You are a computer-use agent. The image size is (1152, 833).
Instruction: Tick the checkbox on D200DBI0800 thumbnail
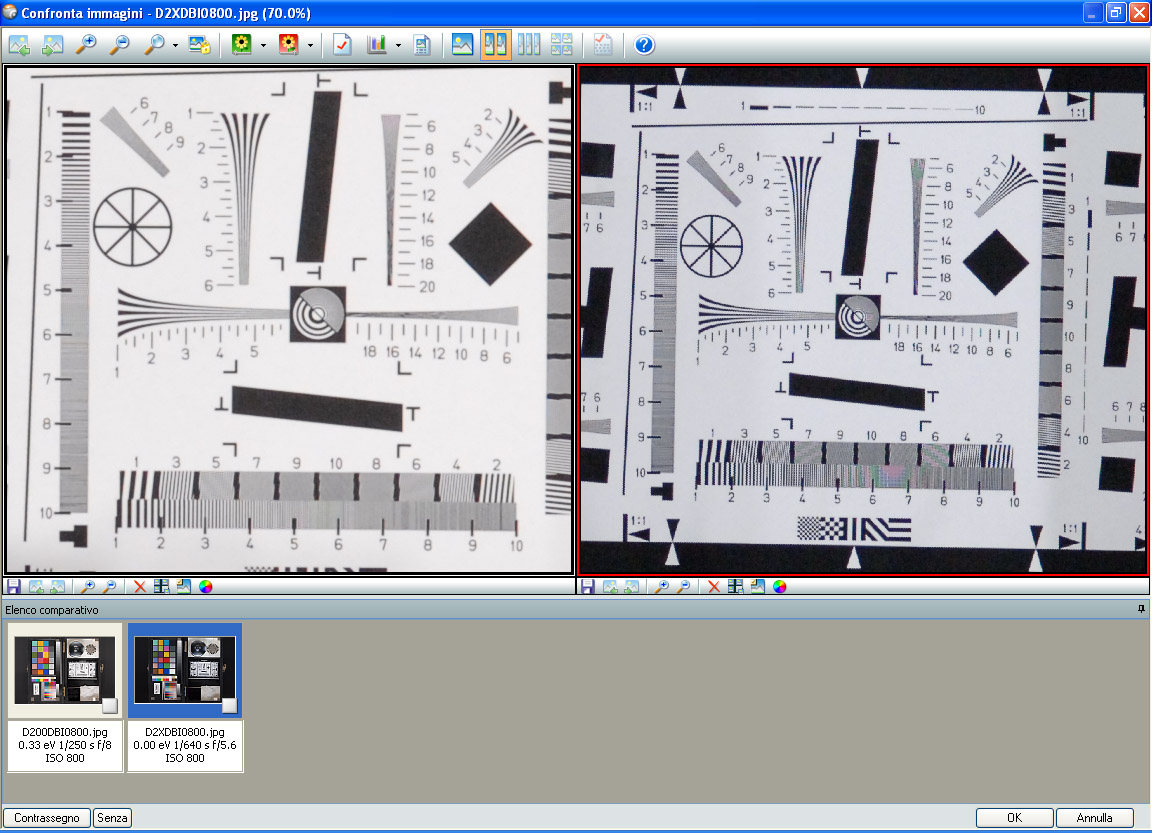coord(109,706)
